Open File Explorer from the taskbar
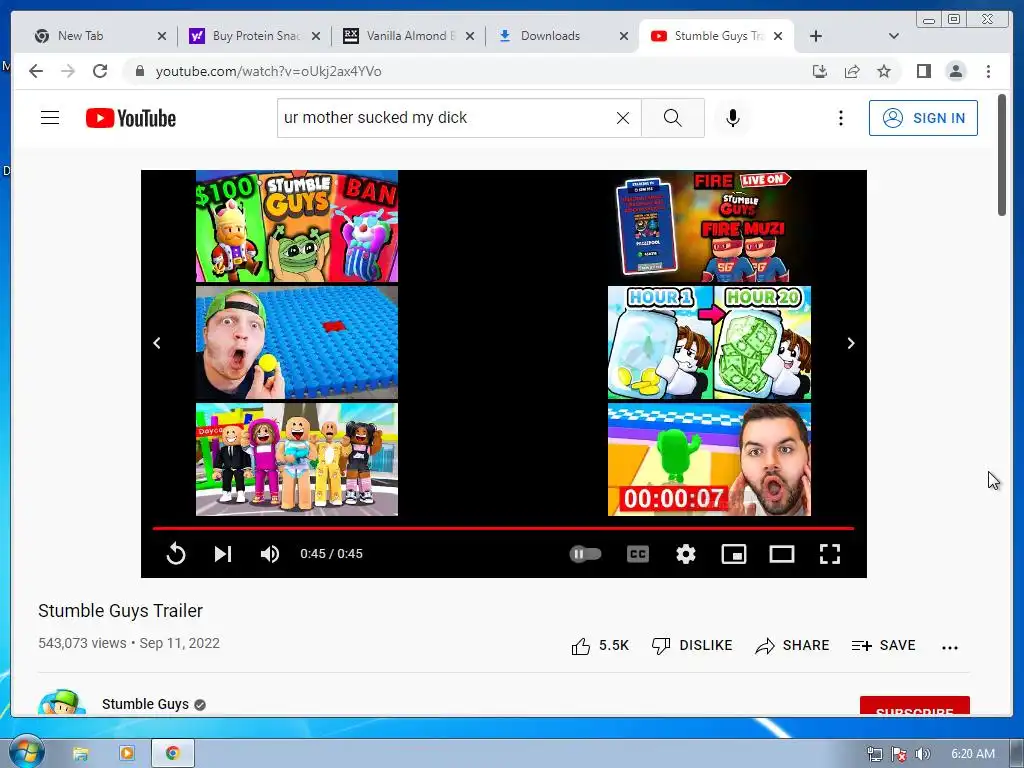Screen dimensions: 1024x768 pyautogui.click(x=80, y=753)
